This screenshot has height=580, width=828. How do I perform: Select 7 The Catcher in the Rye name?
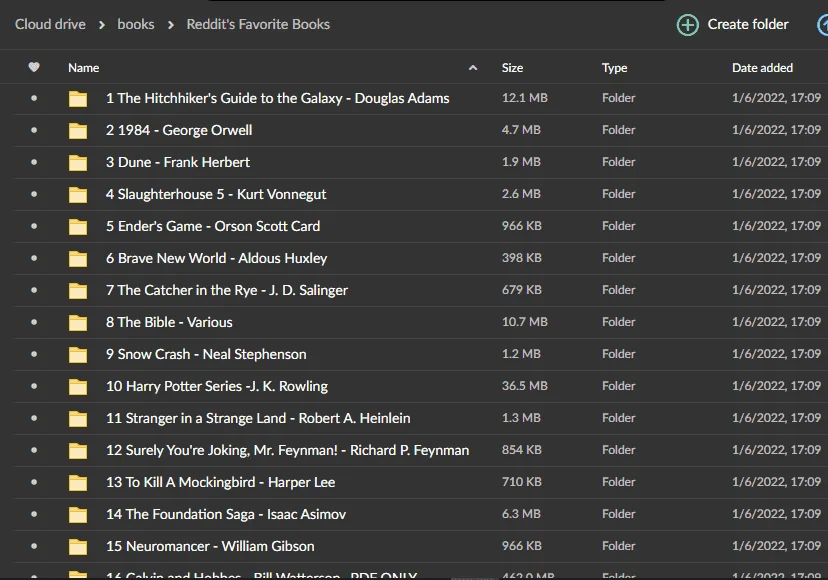tap(227, 290)
